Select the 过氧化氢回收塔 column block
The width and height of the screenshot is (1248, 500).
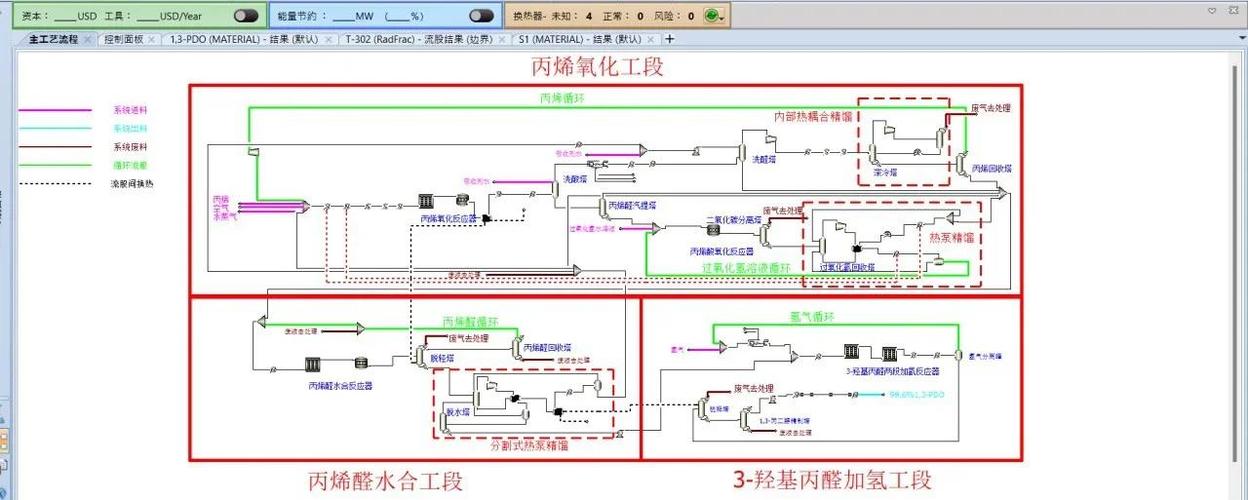[821, 248]
